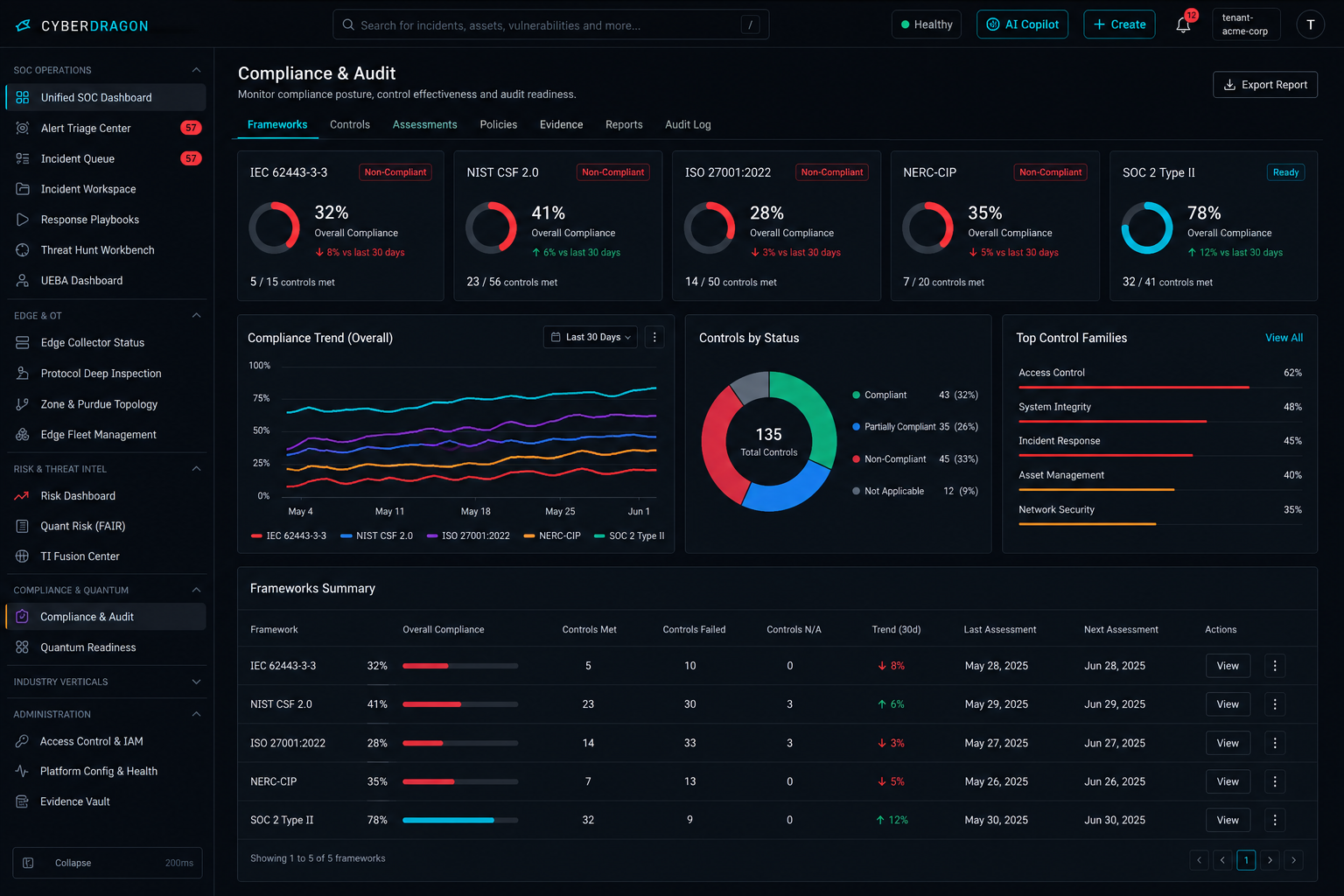Image resolution: width=1344 pixels, height=896 pixels.
Task: Click the Evidence Vault icon
Action: click(x=23, y=801)
